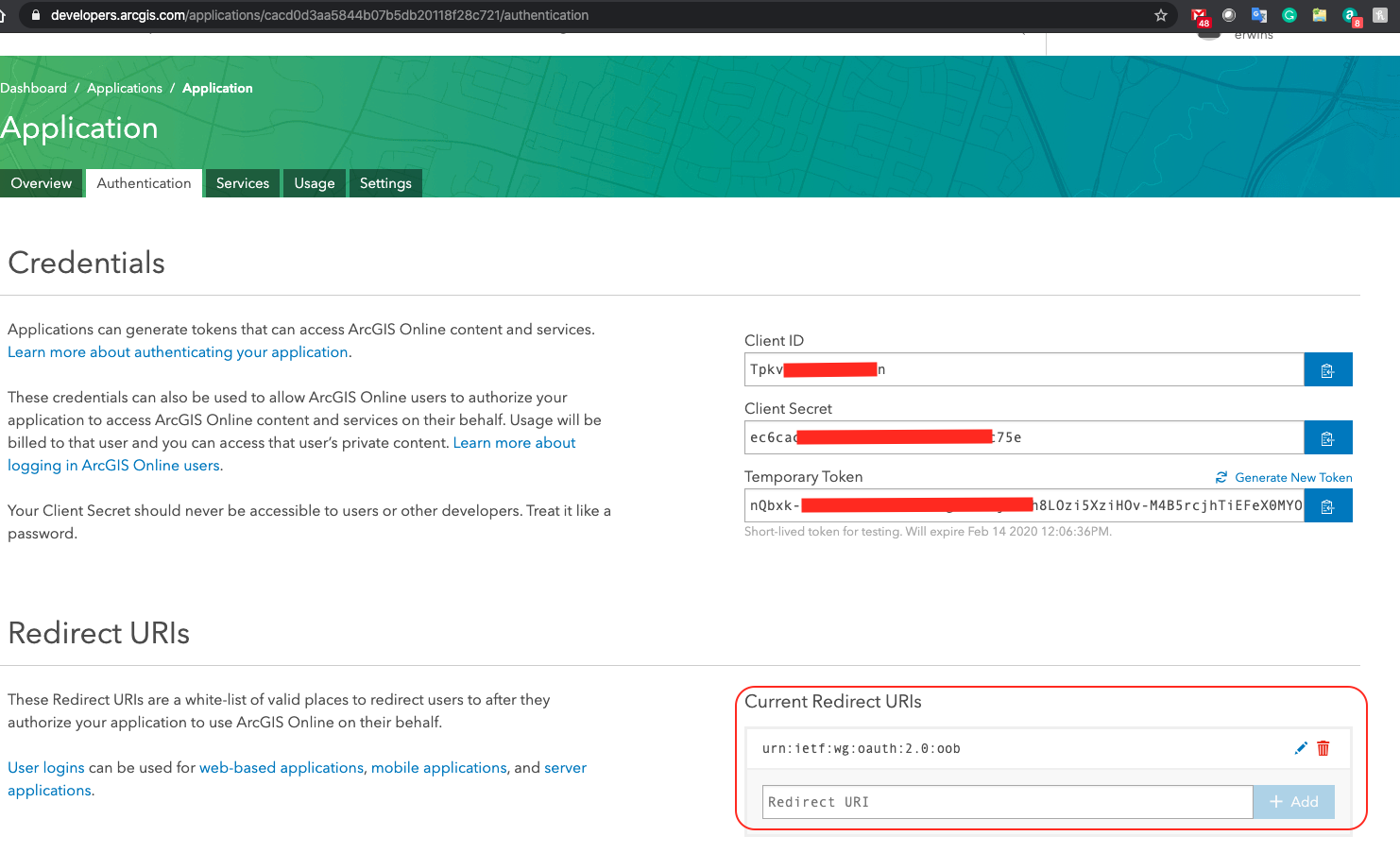Click the Generate New Token link

(x=1293, y=478)
